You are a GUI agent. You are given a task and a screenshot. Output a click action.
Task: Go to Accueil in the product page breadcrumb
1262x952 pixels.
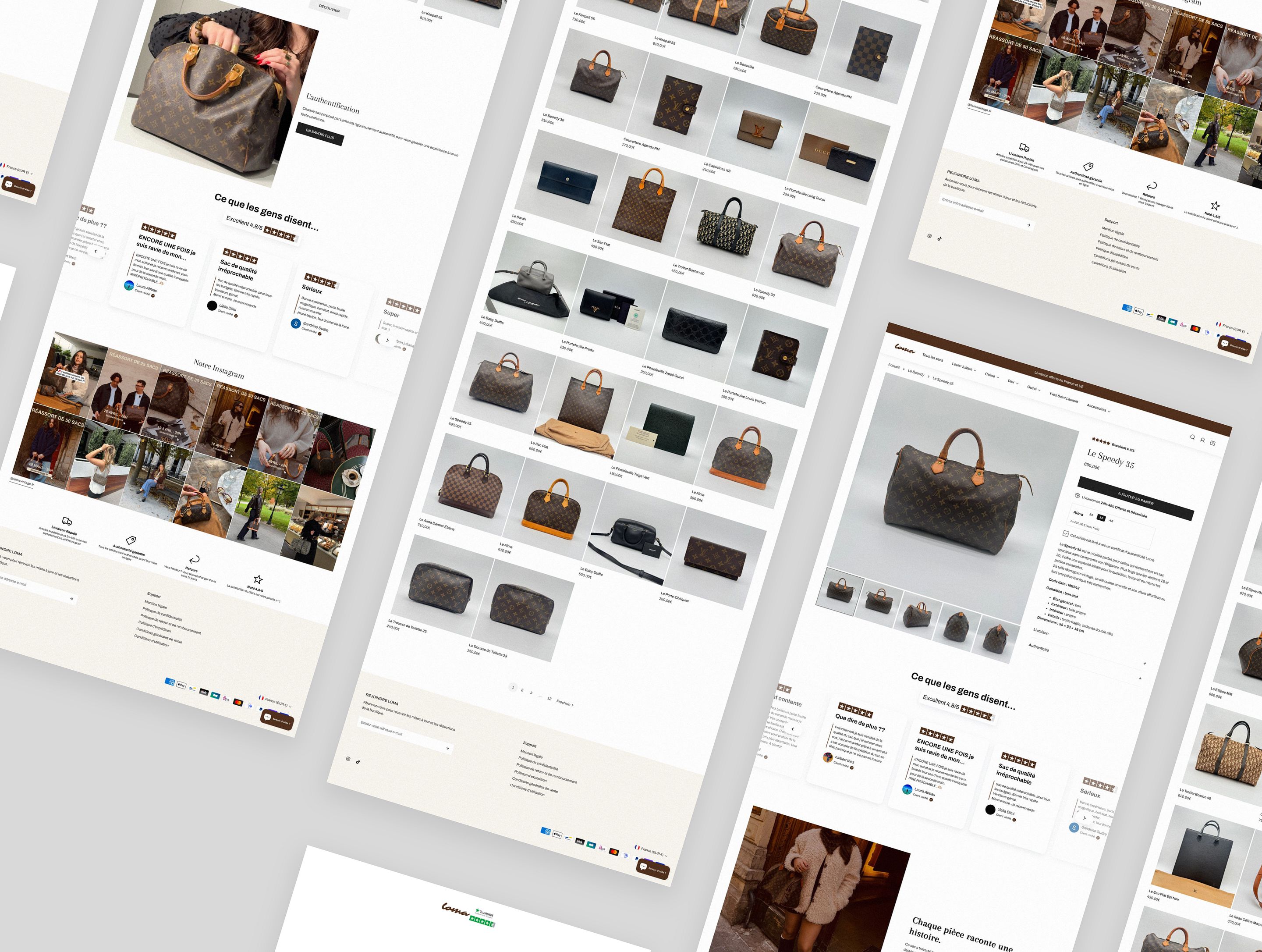(893, 366)
